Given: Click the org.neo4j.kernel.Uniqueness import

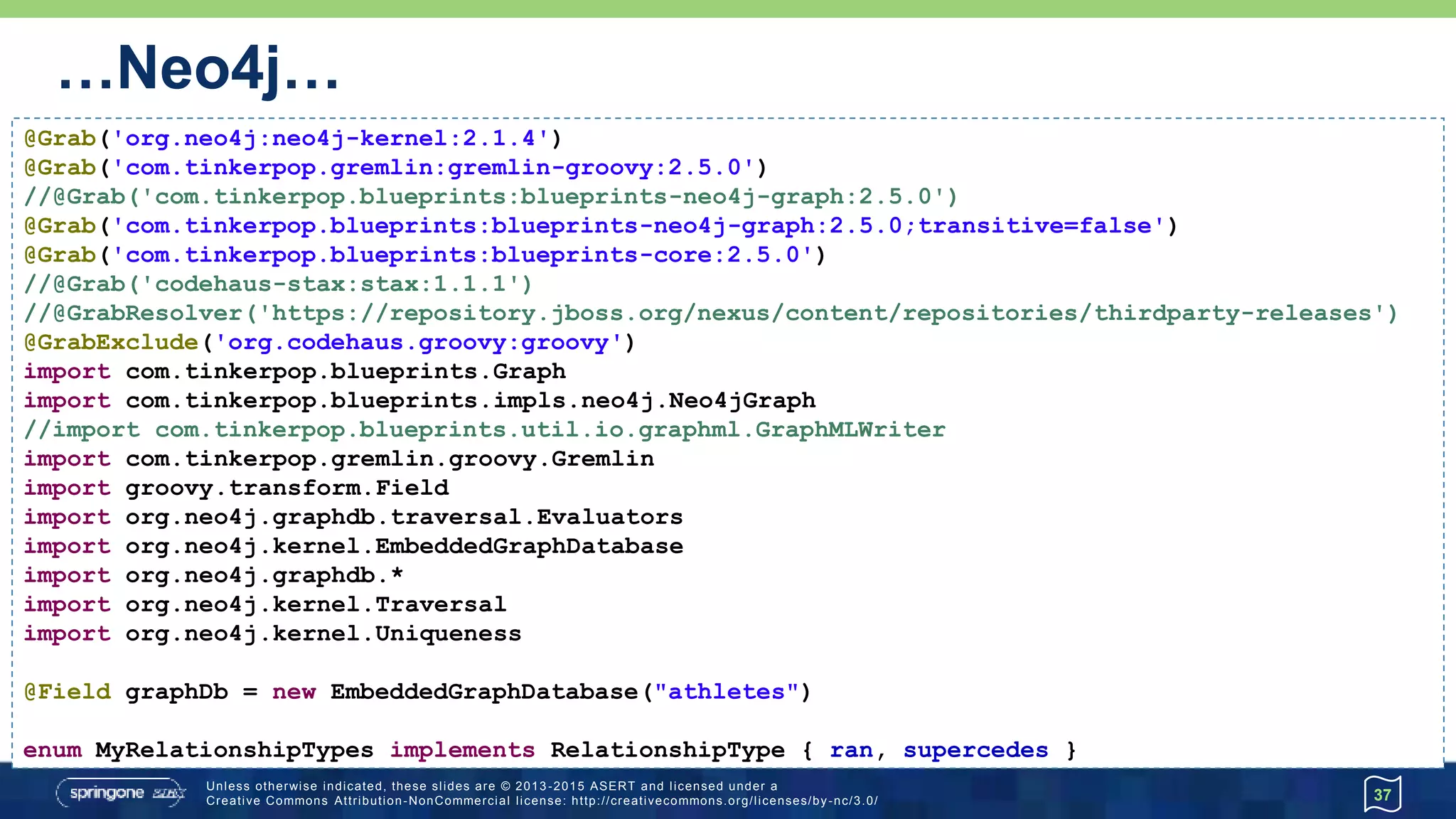Looking at the screenshot, I should [x=272, y=634].
